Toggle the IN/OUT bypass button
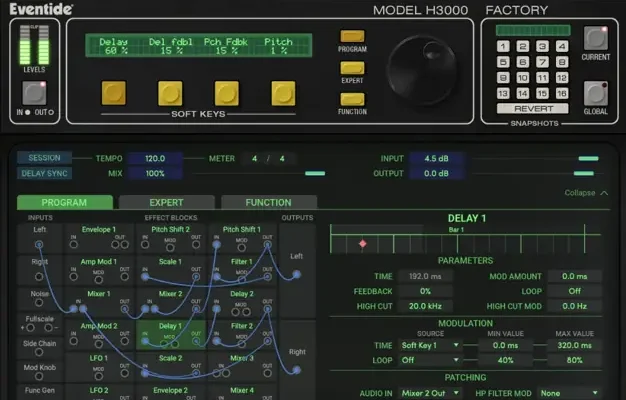Screen dimensions: 626x400 pos(34,92)
